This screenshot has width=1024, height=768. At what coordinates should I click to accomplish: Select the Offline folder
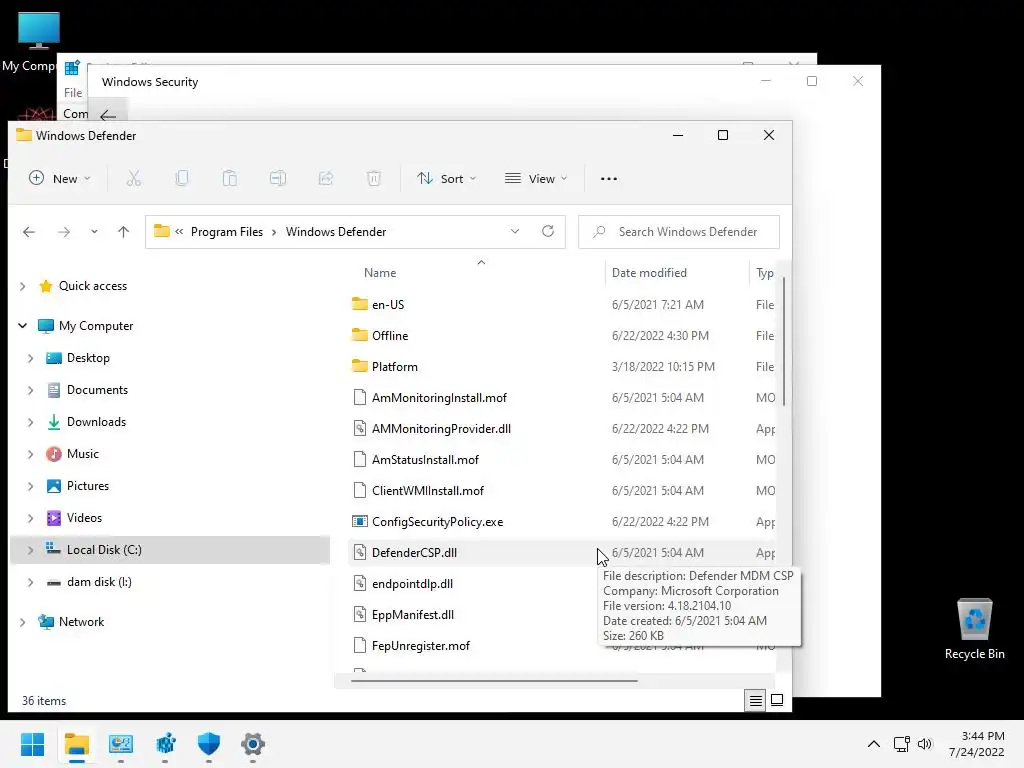point(390,336)
